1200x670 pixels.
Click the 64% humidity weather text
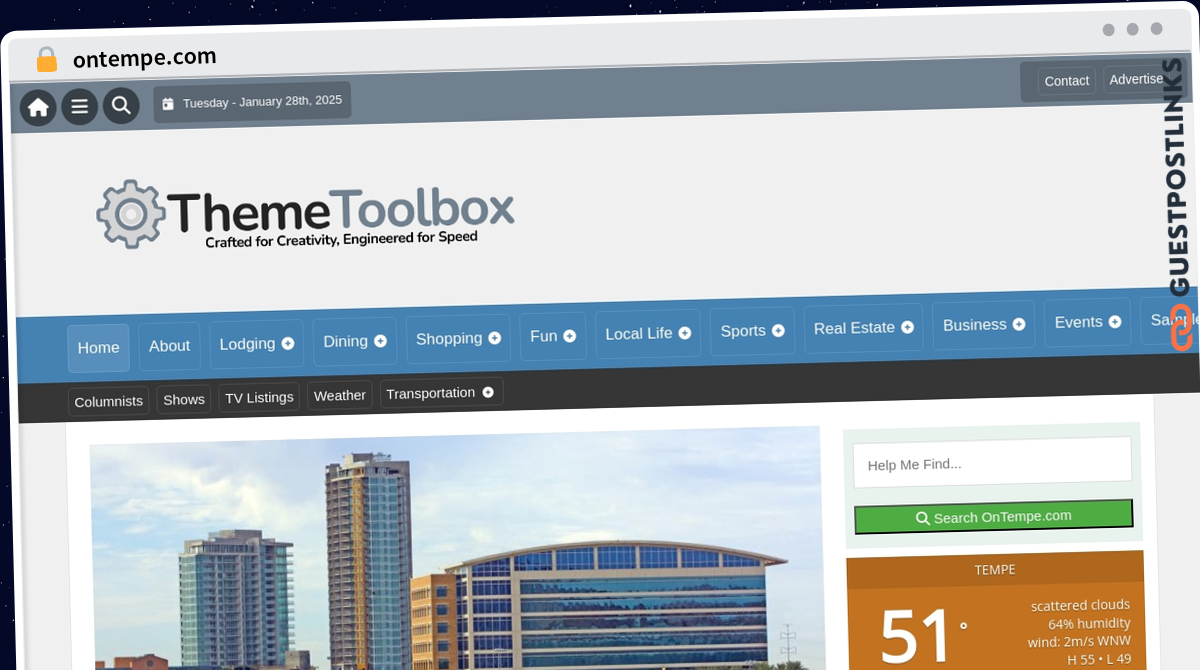coord(1089,624)
